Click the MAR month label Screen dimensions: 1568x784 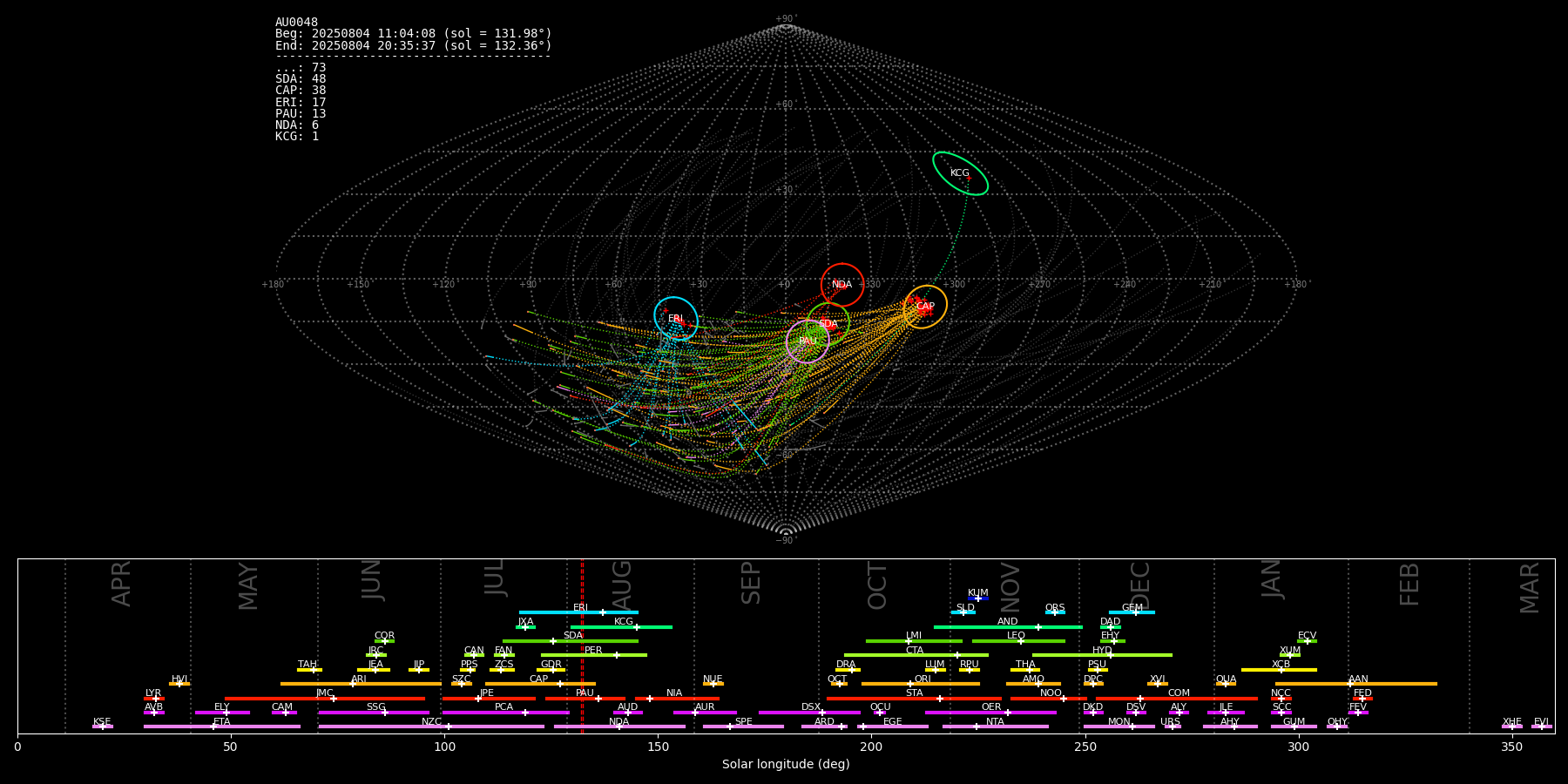click(1530, 587)
